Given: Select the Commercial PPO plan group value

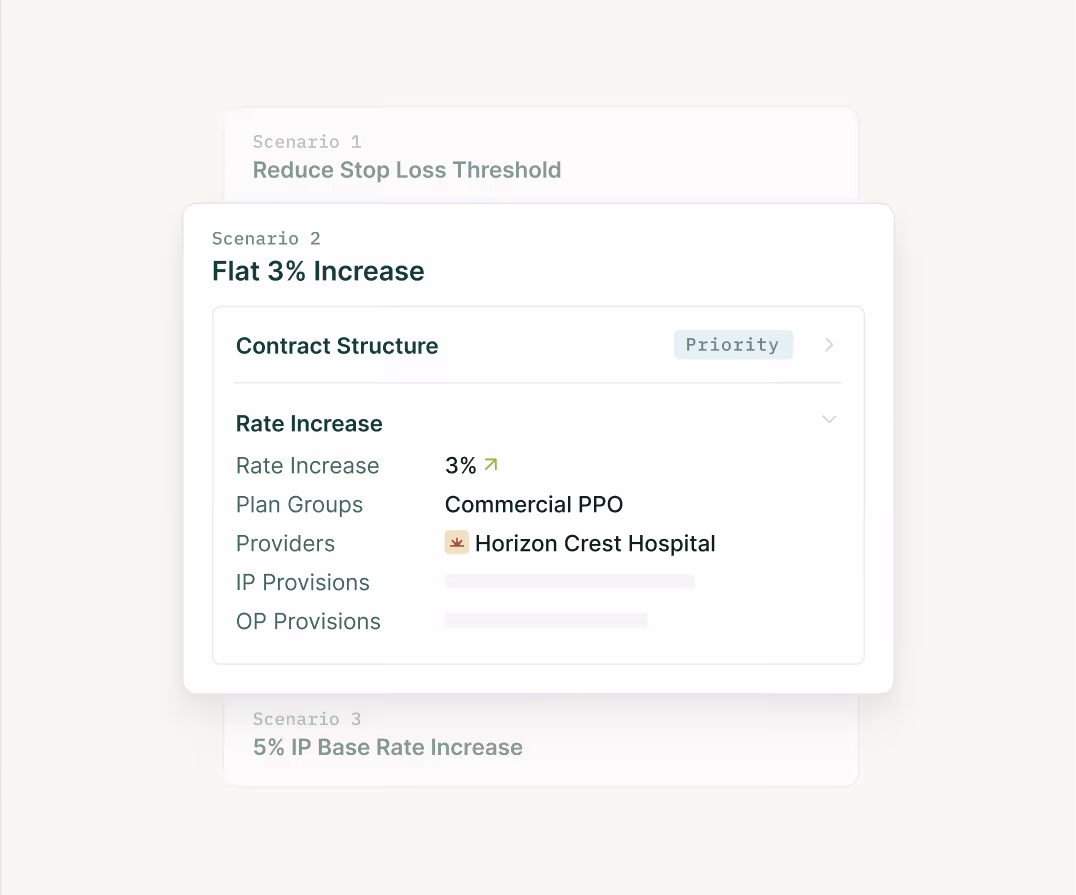Looking at the screenshot, I should click(533, 504).
